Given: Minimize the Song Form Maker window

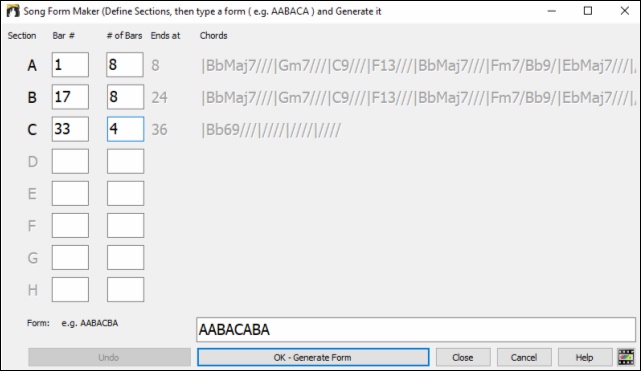Looking at the screenshot, I should [x=551, y=11].
